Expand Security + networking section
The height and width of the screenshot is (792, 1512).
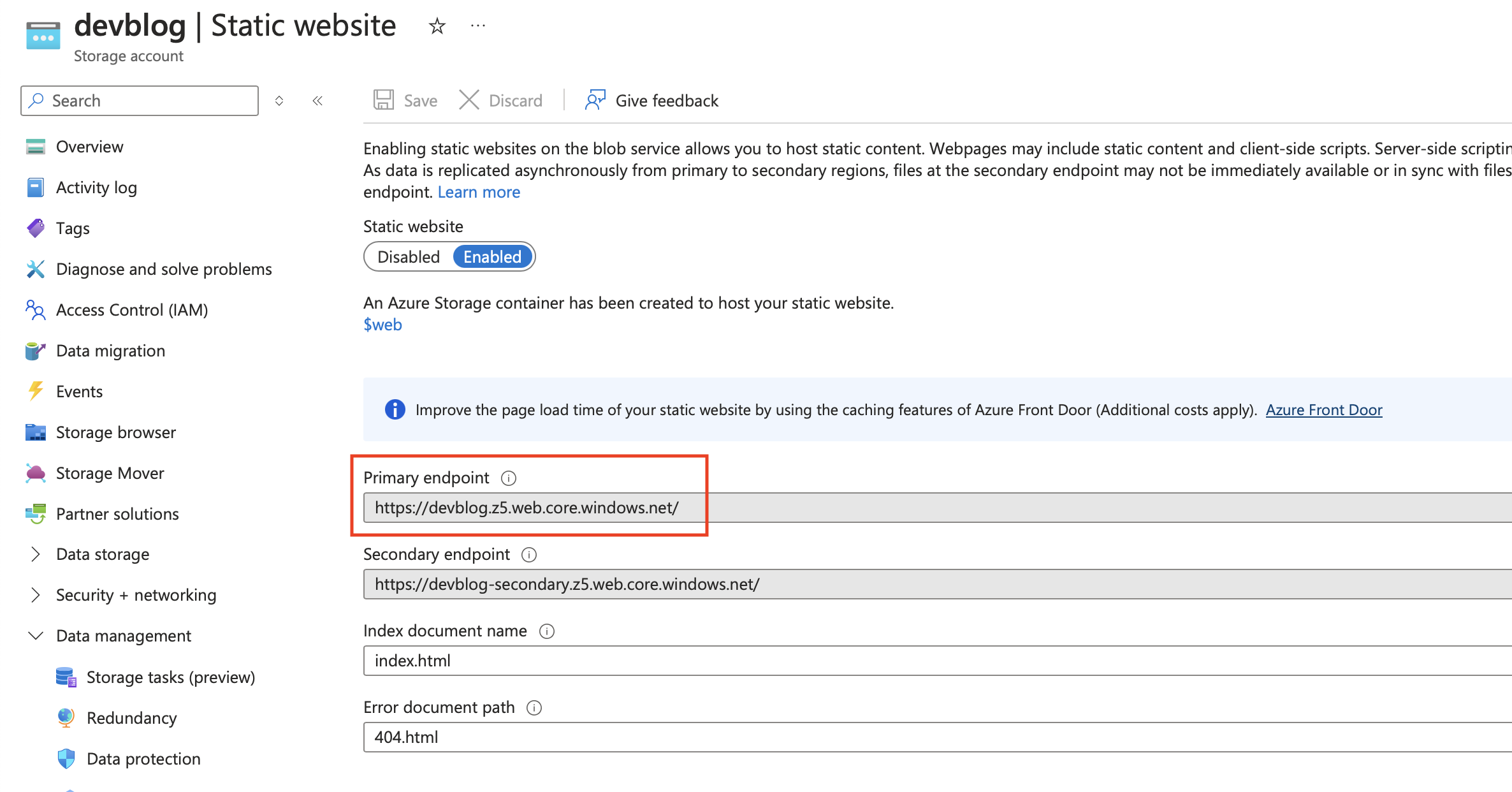click(x=36, y=595)
